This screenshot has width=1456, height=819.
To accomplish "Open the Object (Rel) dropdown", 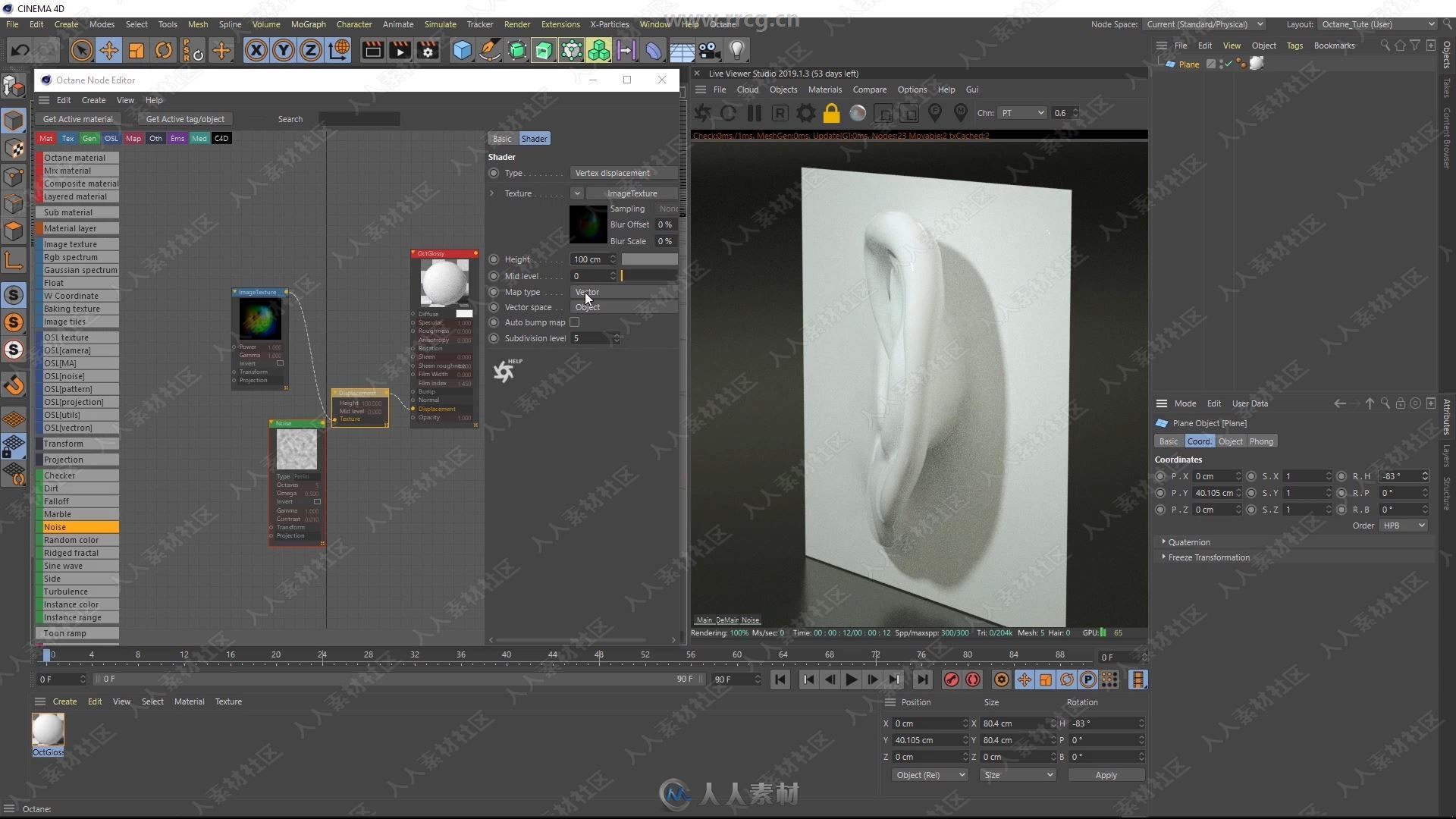I will click(930, 775).
